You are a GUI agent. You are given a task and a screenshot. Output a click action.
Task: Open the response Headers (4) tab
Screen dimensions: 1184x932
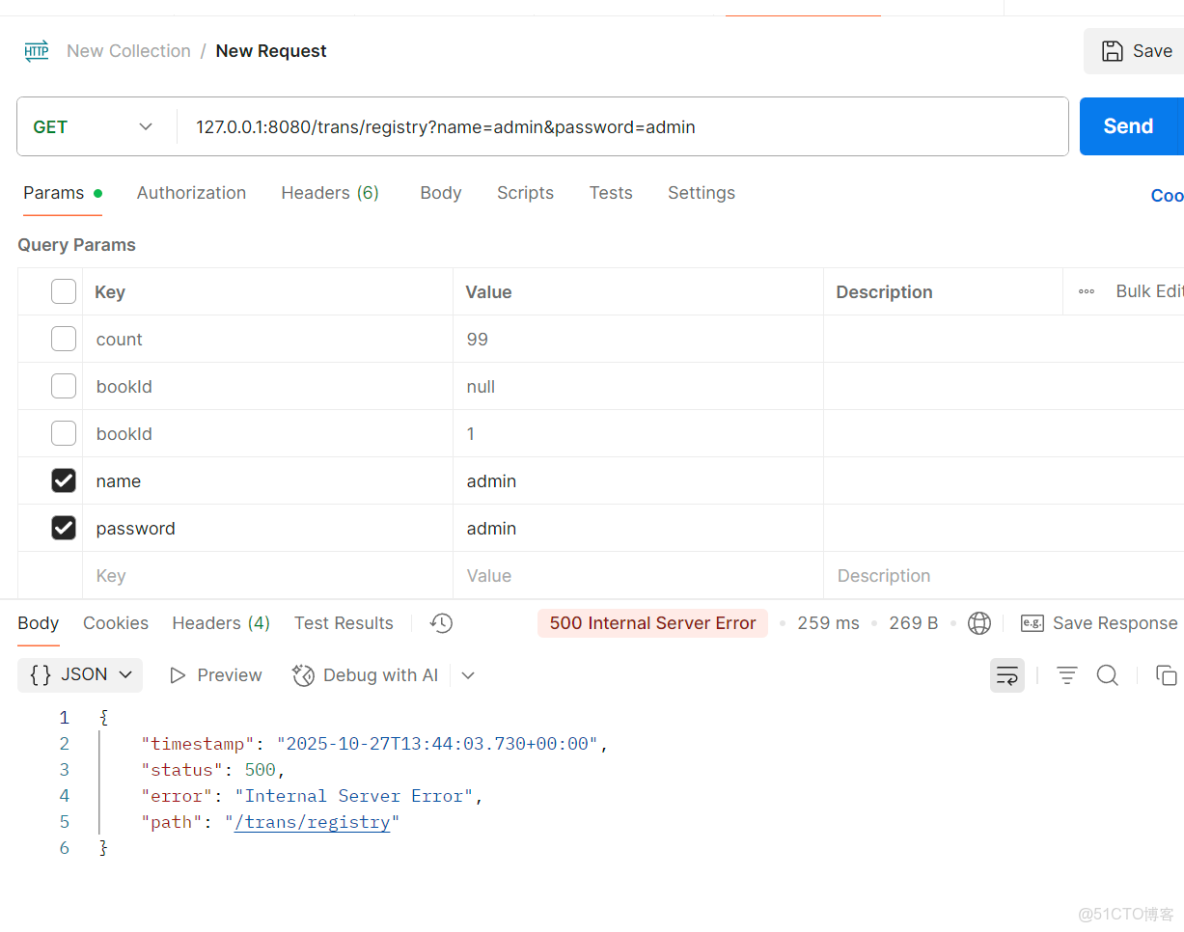(x=221, y=623)
